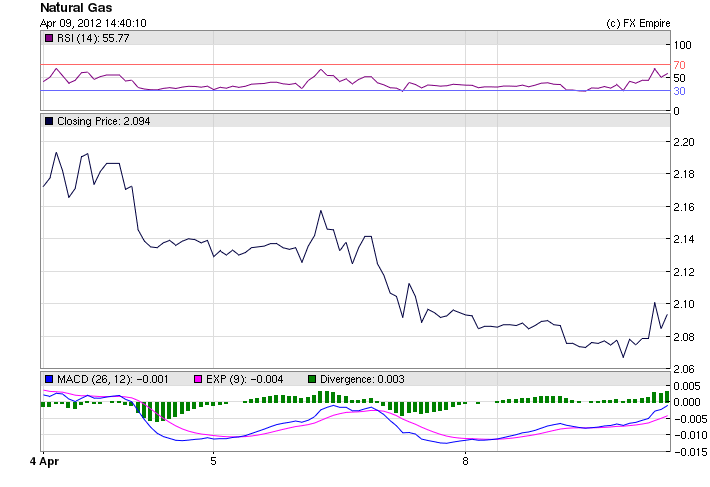
Task: Click the RSI (14): 55.77 label
Action: coord(93,38)
